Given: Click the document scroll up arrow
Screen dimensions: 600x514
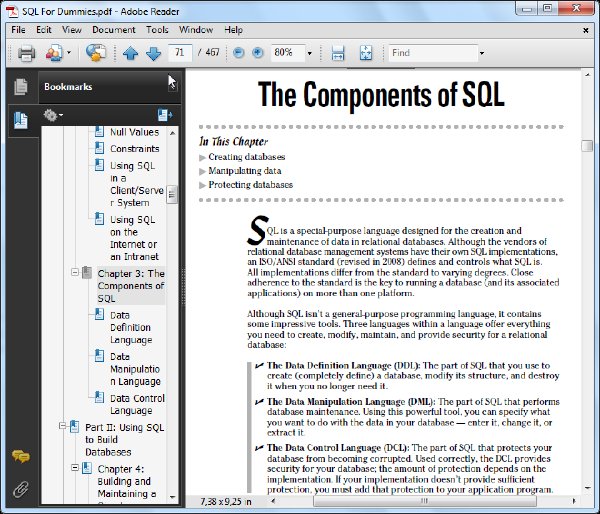Looking at the screenshot, I should [x=587, y=75].
